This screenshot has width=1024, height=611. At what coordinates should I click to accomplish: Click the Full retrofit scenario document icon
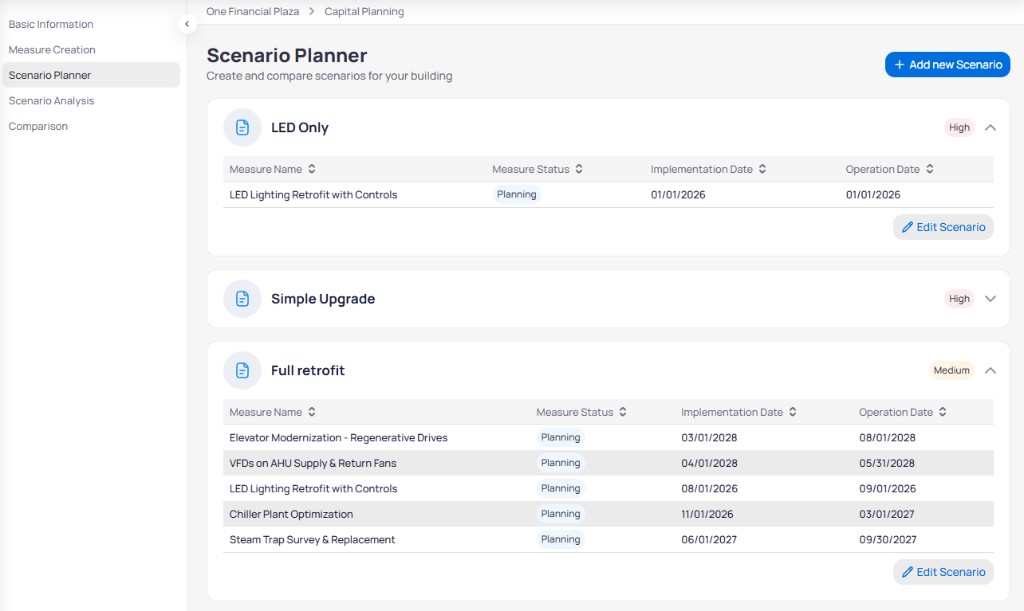[x=242, y=370]
